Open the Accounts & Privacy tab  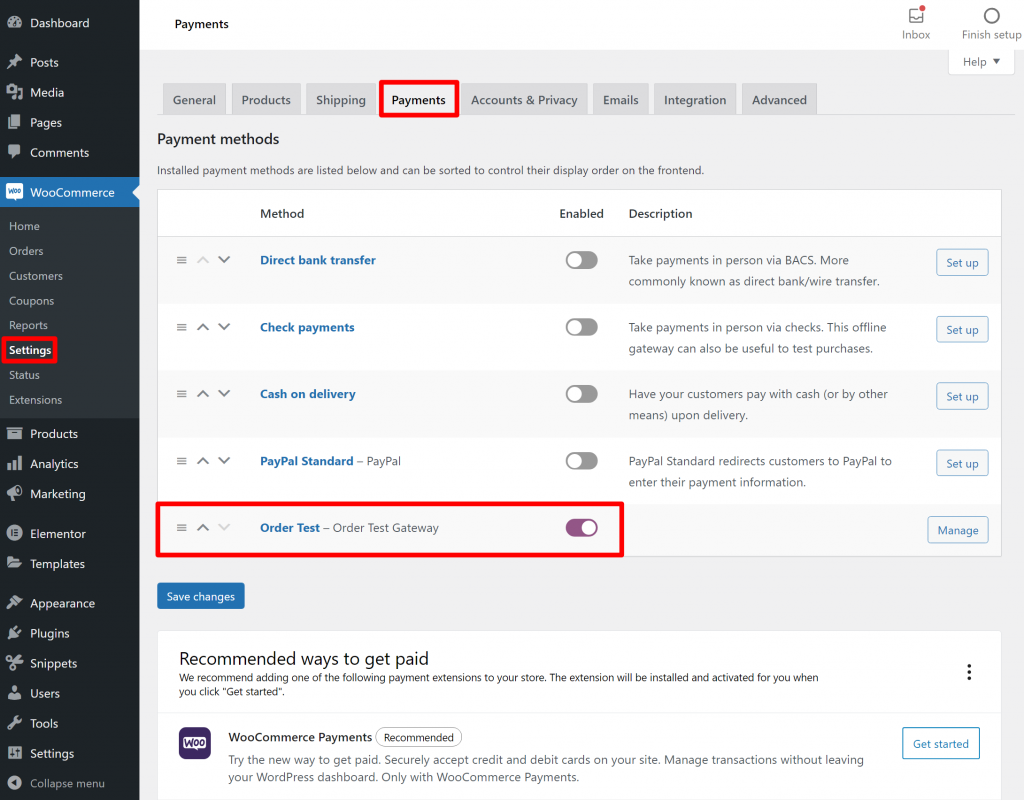click(x=524, y=100)
